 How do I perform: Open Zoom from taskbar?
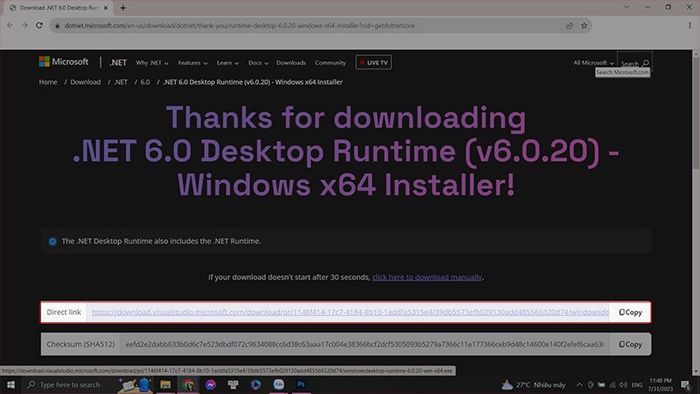[279, 385]
